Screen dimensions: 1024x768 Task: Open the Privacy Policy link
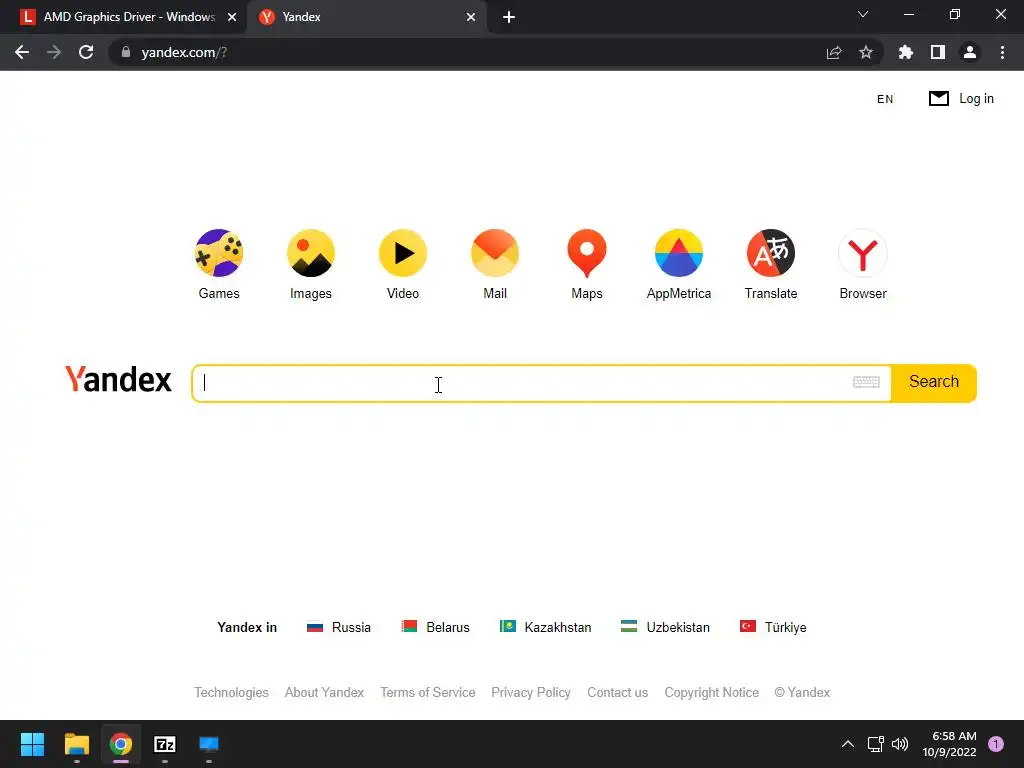(531, 692)
